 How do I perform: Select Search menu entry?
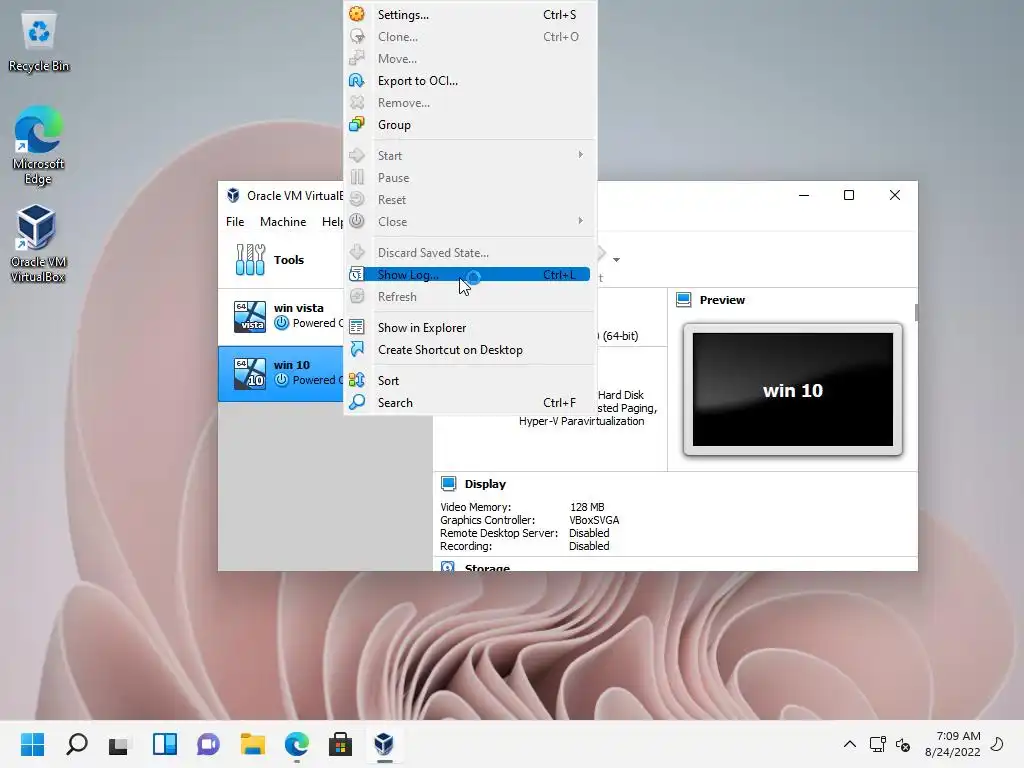pos(470,403)
